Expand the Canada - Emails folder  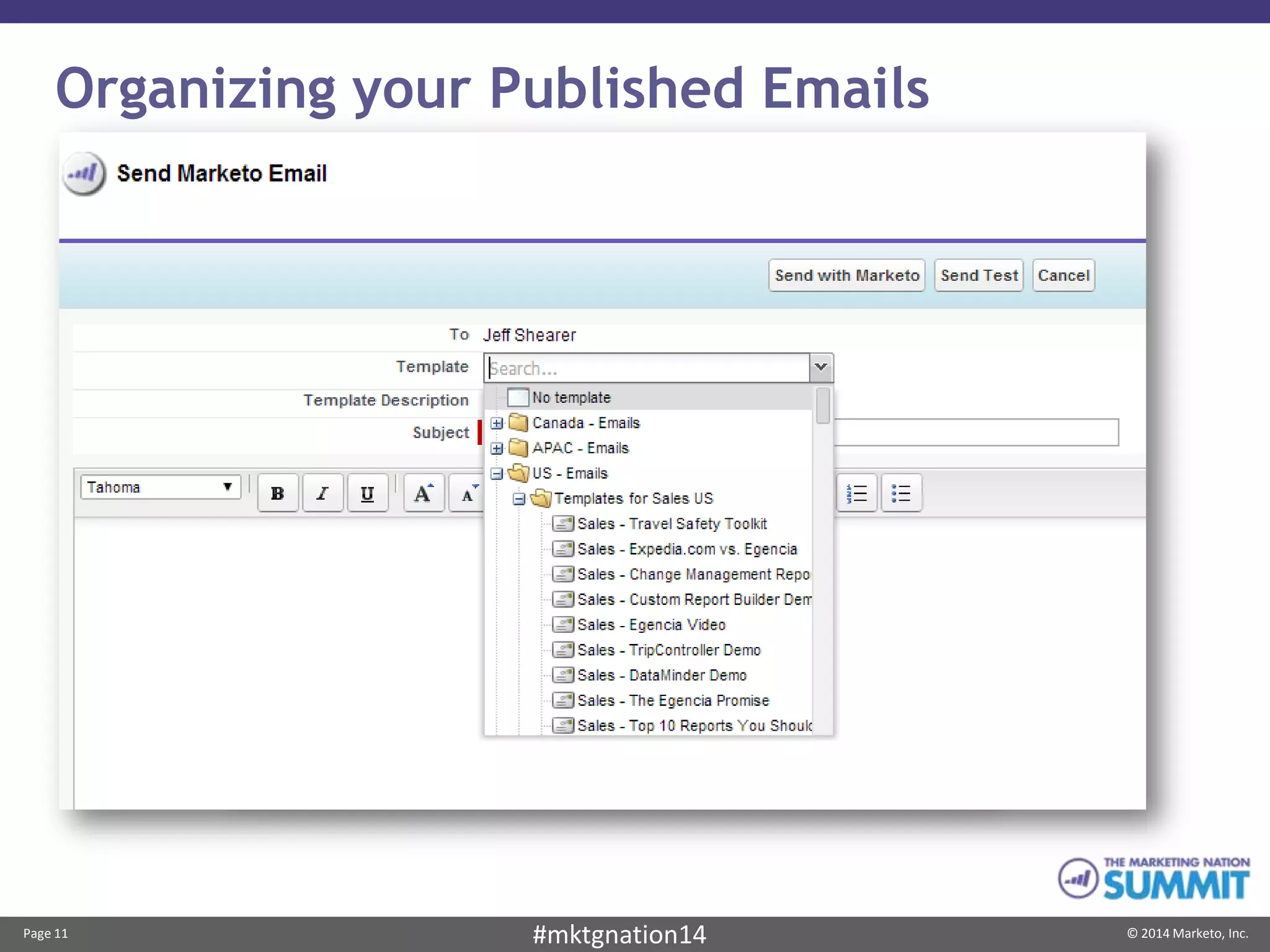[497, 423]
